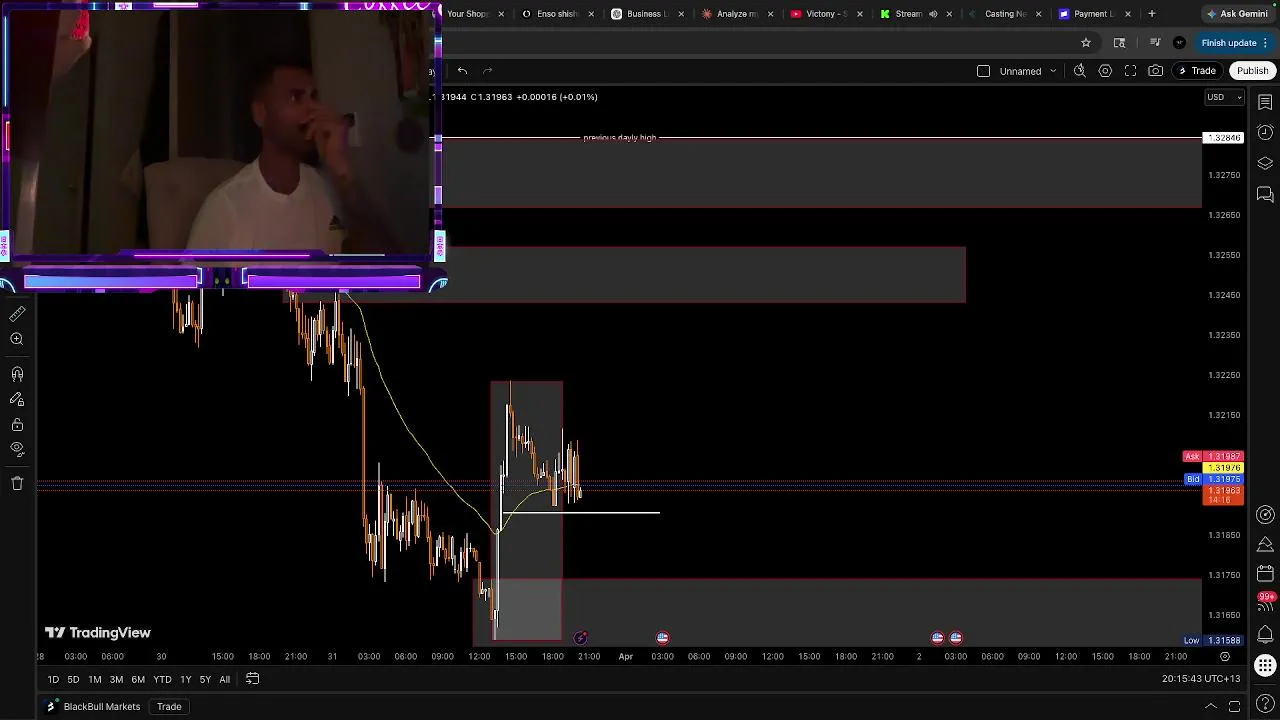Select the 3M time range

pos(116,680)
